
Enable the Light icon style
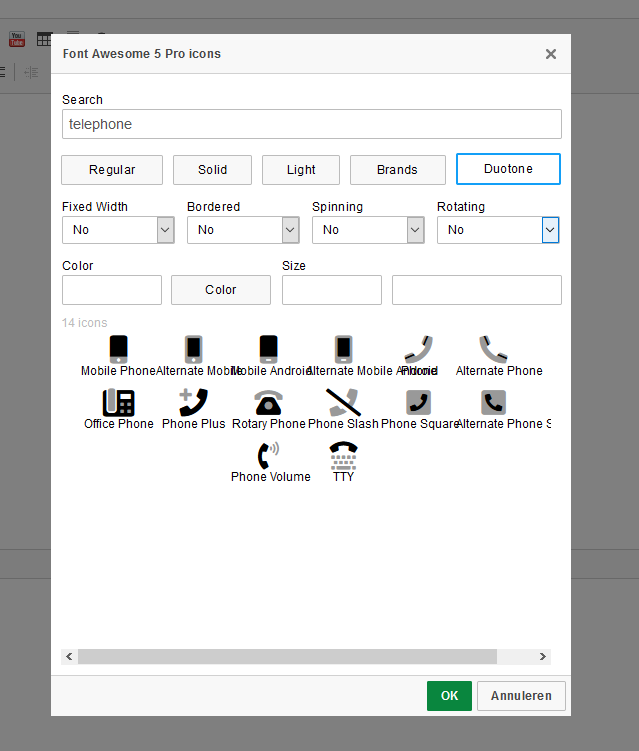pos(301,170)
